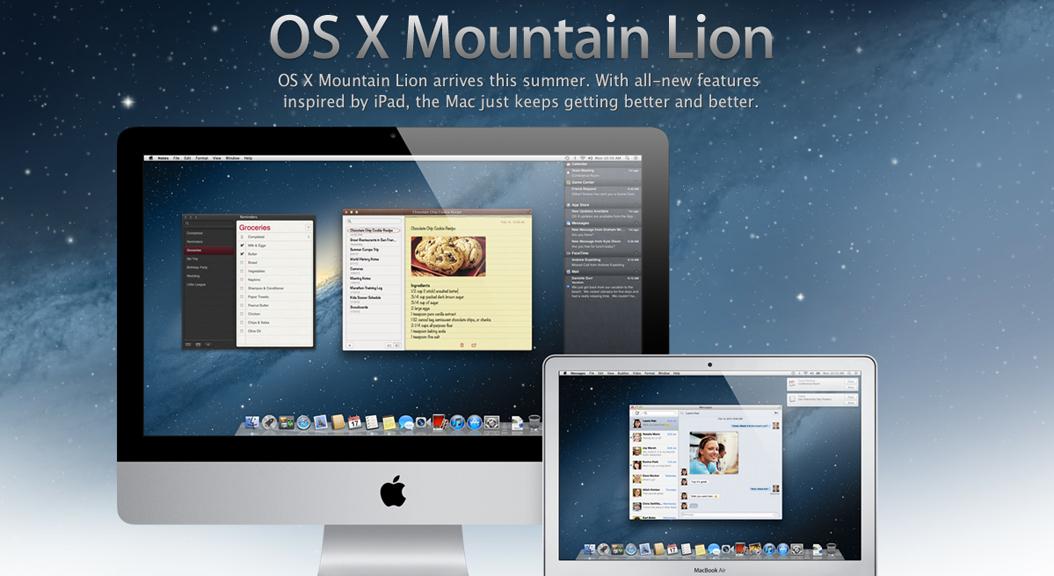
Task: Uncheck the Butter reminder checkbox
Action: 242,255
